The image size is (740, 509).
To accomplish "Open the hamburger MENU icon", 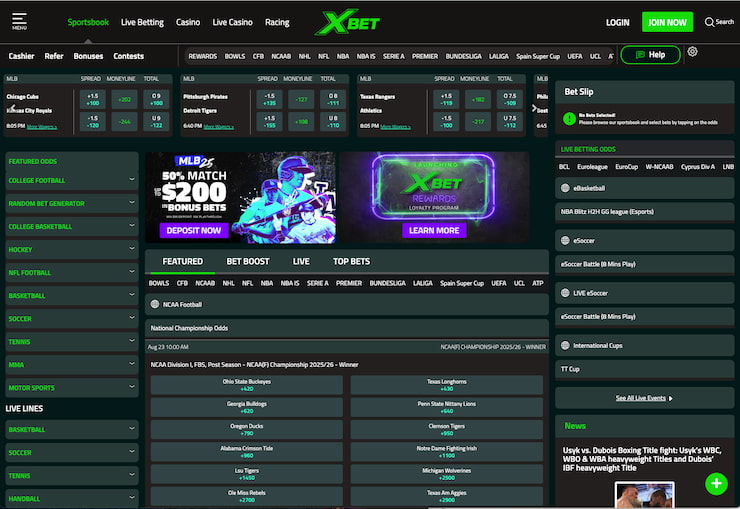I will coord(19,21).
